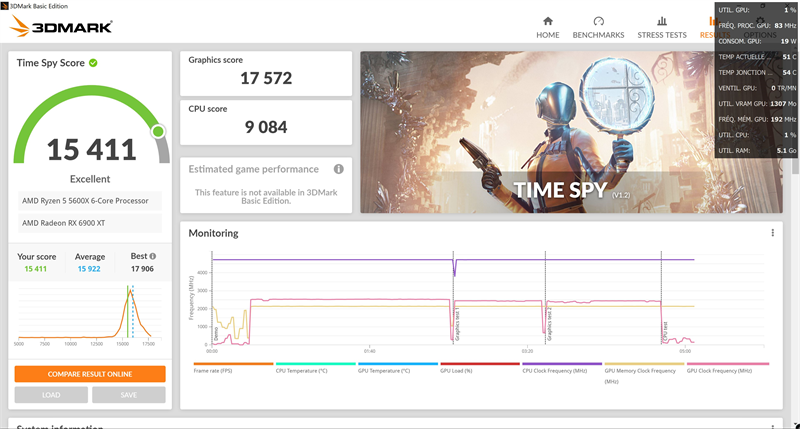The image size is (800, 429).
Task: Click the green gauge indicator dot
Action: (x=158, y=132)
